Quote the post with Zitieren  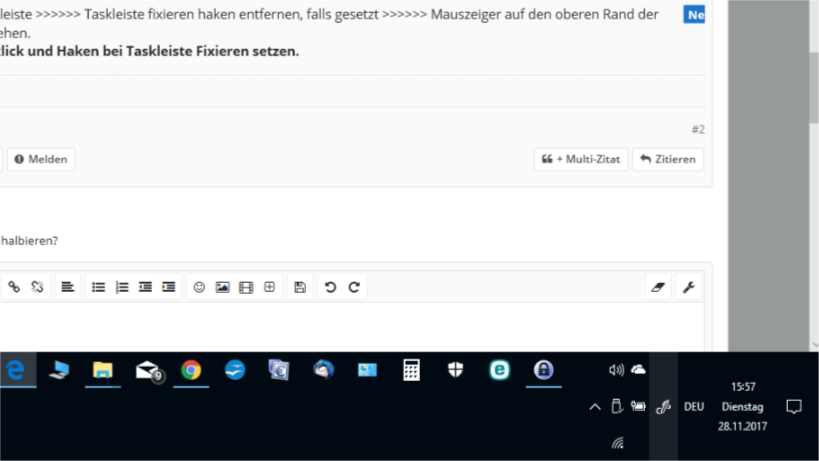coord(668,159)
